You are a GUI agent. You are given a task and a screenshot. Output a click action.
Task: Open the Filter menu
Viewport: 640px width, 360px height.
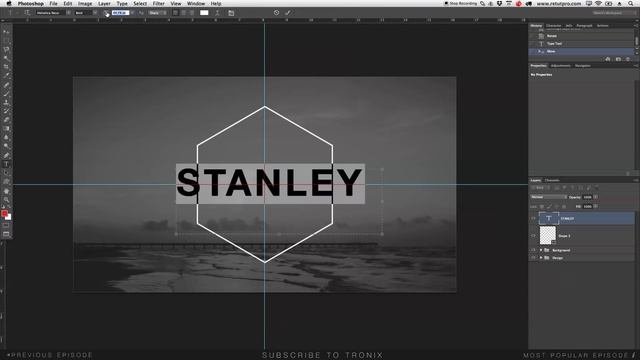[159, 3]
